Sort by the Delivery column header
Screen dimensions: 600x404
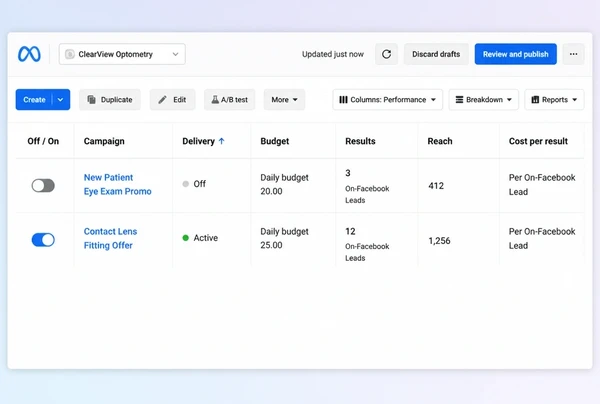point(198,141)
